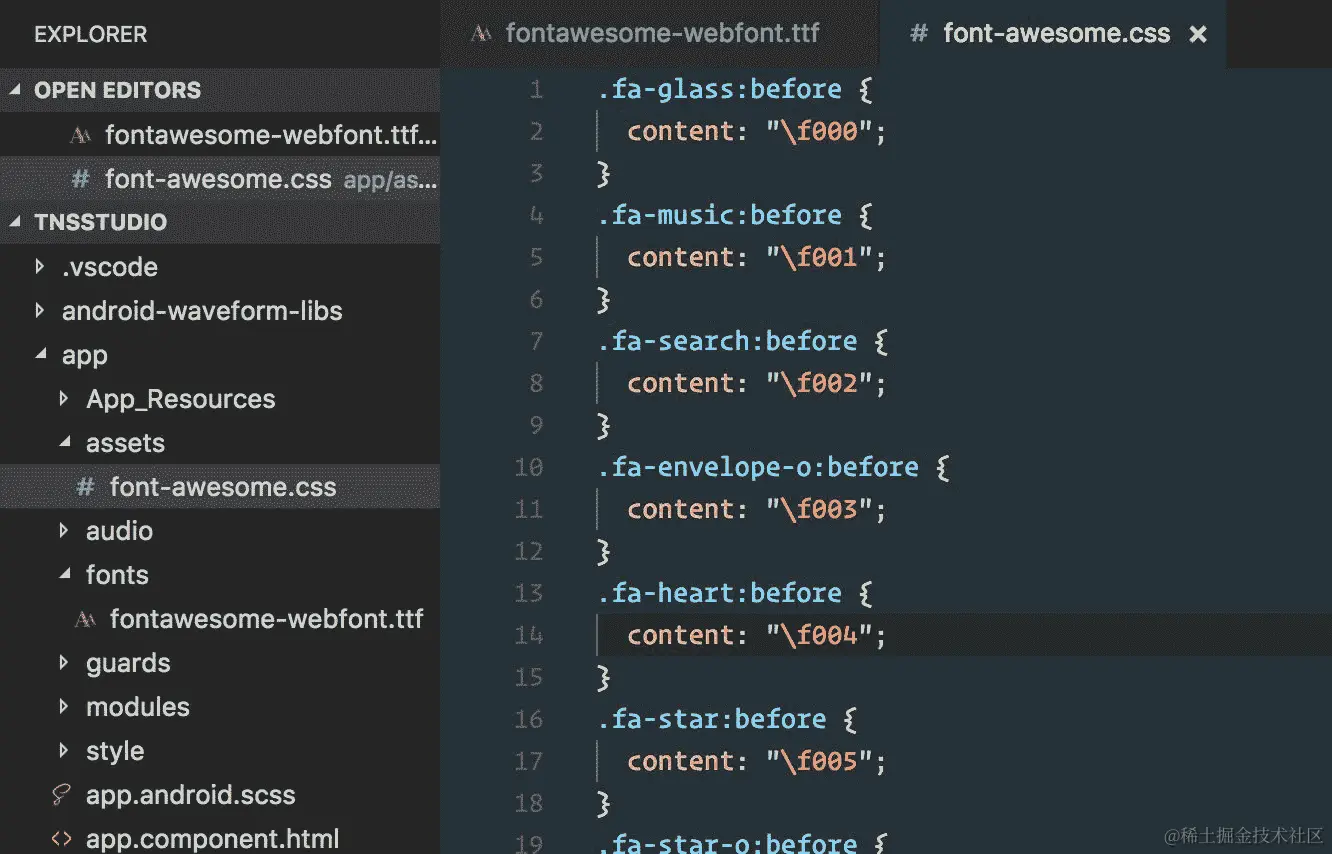Image resolution: width=1332 pixels, height=854 pixels.
Task: Collapse the app folder arrow
Action: click(x=40, y=354)
